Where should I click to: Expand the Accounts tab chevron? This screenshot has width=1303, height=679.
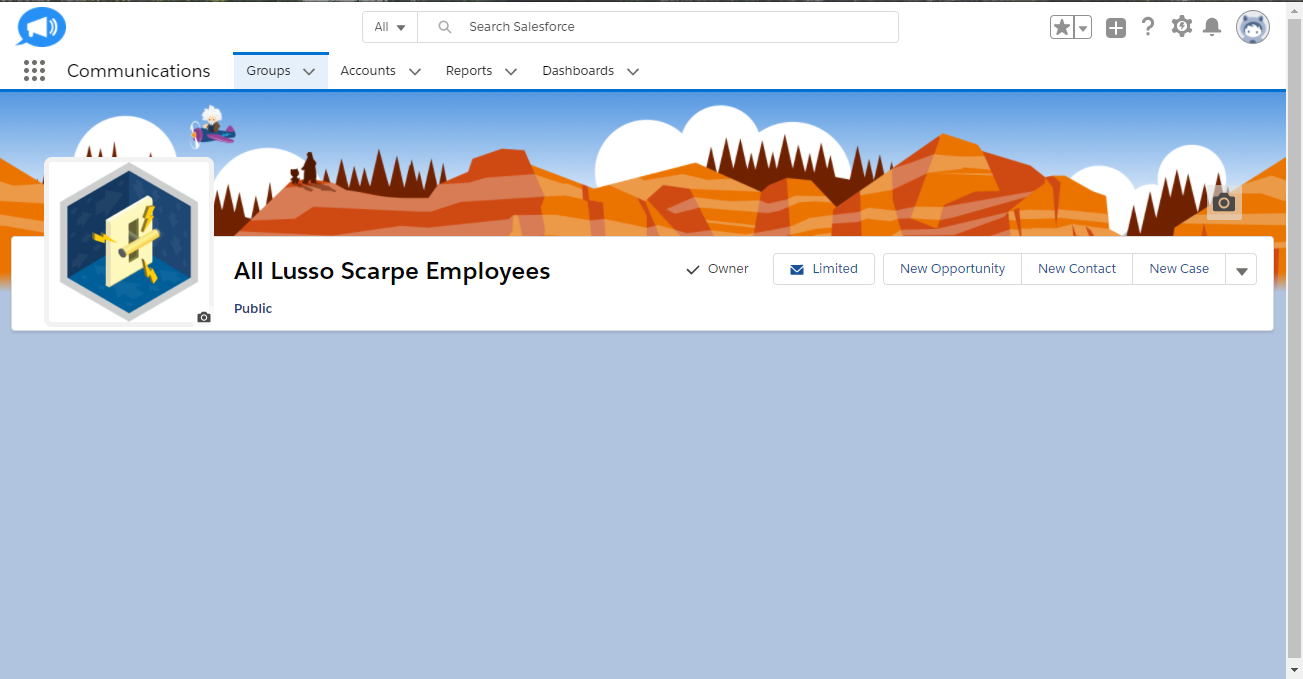point(415,72)
